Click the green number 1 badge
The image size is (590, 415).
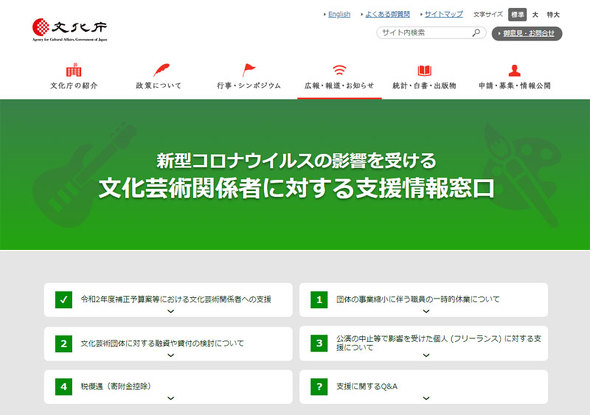(319, 299)
